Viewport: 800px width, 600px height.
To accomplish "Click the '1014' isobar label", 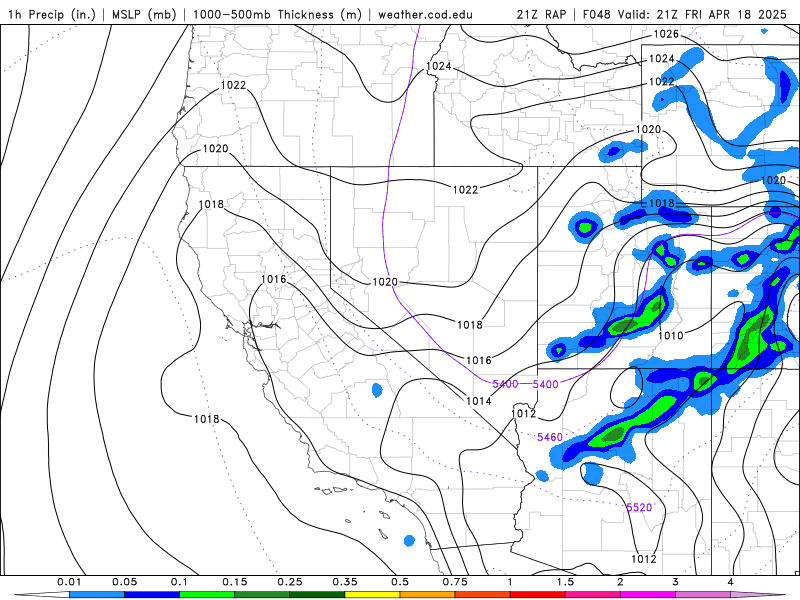I will tap(479, 401).
